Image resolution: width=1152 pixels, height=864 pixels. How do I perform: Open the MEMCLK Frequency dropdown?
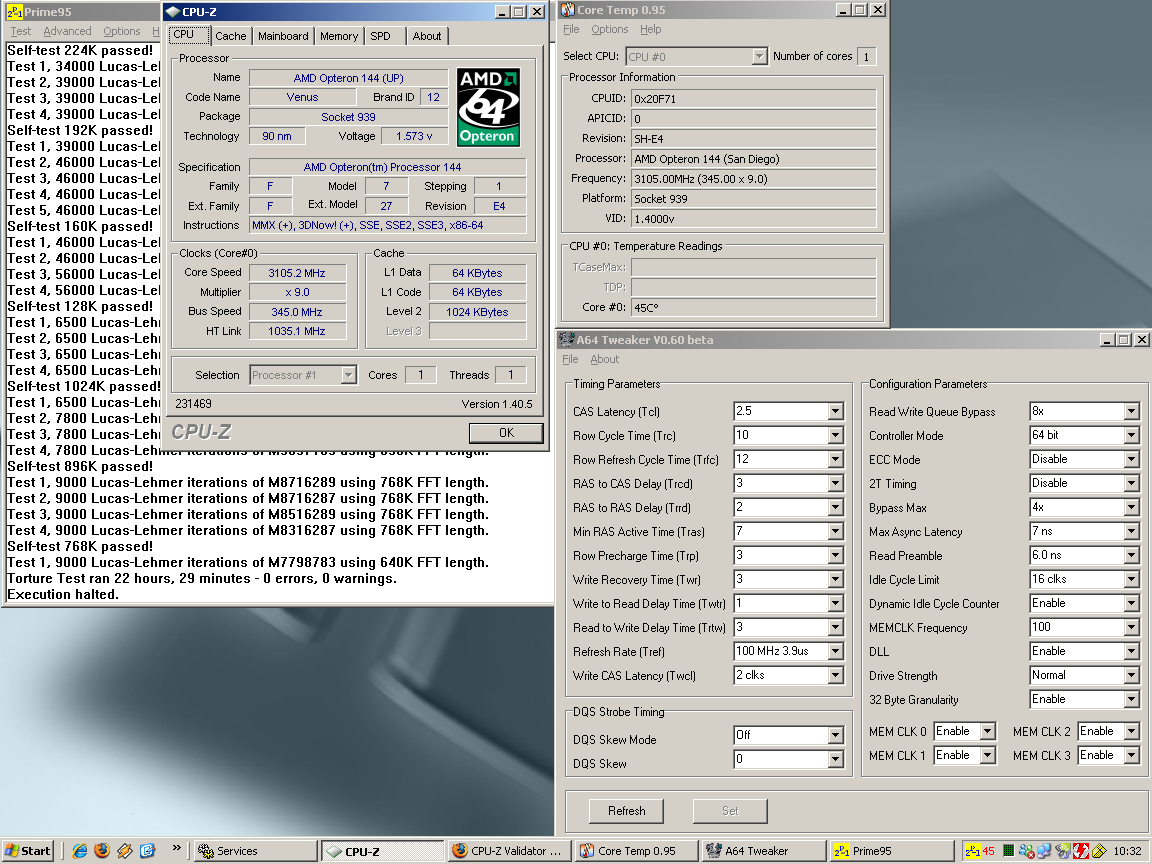coord(1131,628)
